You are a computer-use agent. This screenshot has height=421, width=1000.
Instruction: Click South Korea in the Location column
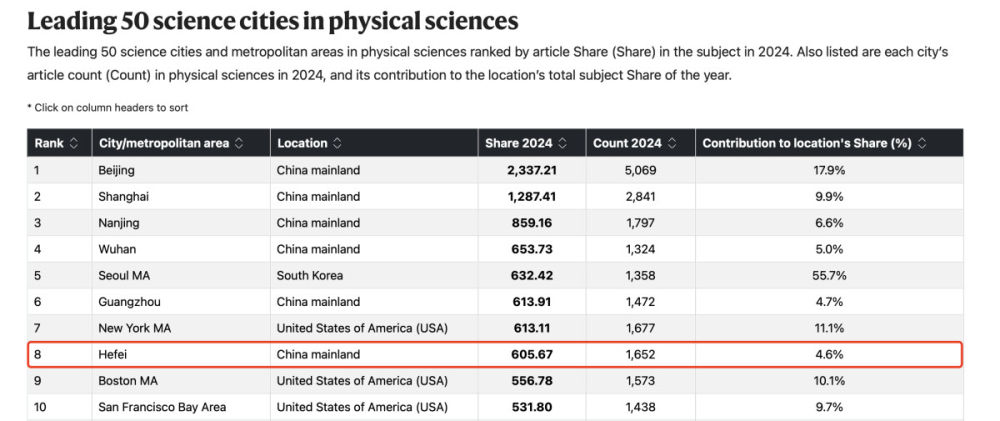pyautogui.click(x=310, y=276)
